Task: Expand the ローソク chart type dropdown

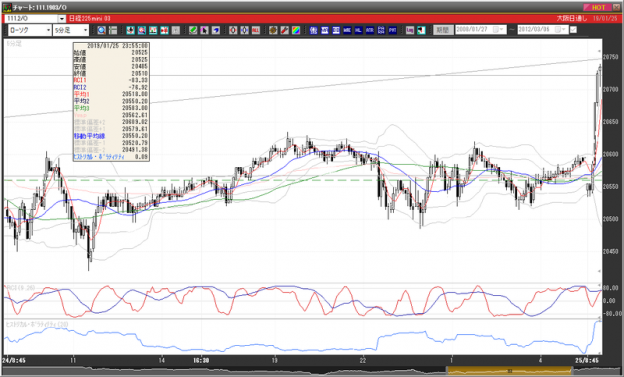Action: pos(48,30)
